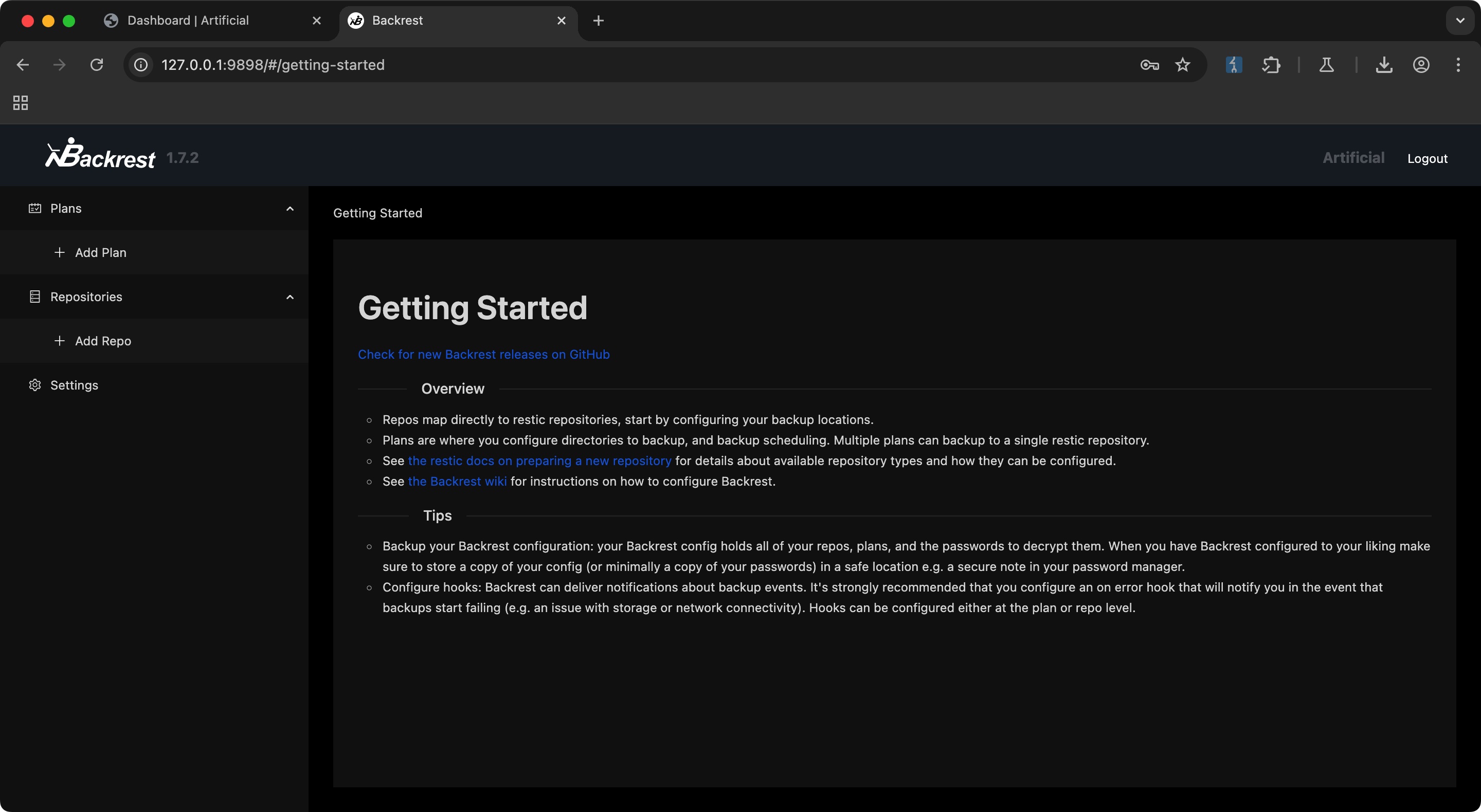Open the apps grid in bookmarks bar
Screen dimensions: 1481x812
coord(21,103)
